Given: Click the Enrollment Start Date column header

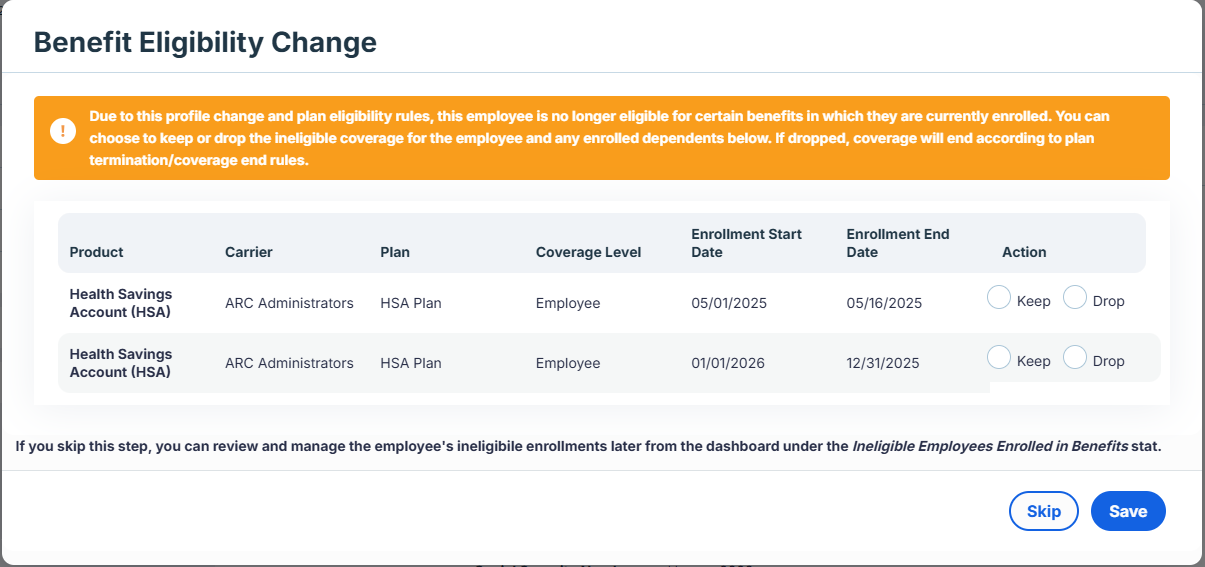Looking at the screenshot, I should pos(747,243).
